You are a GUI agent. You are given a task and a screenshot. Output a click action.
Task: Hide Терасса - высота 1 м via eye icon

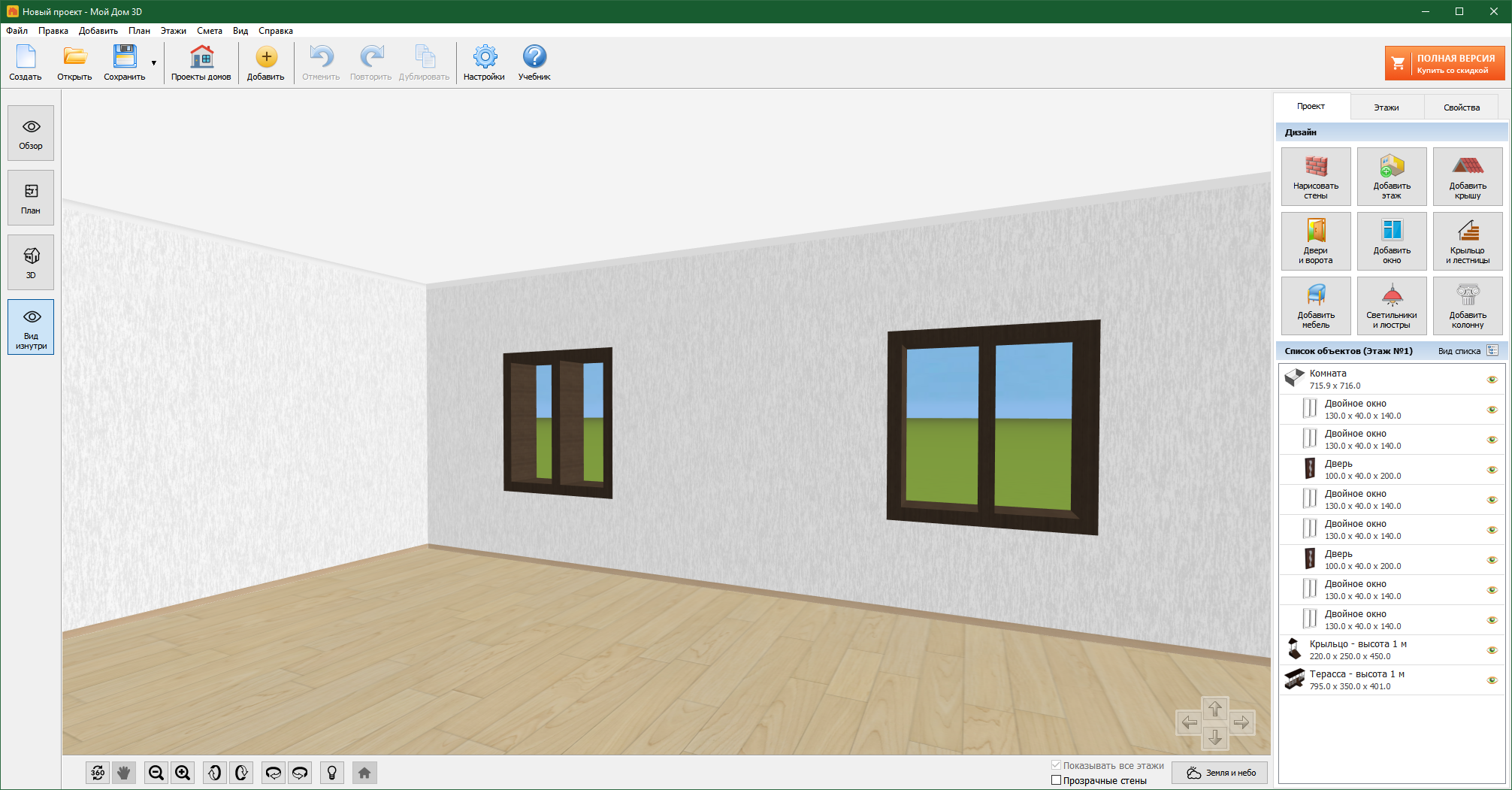point(1492,680)
